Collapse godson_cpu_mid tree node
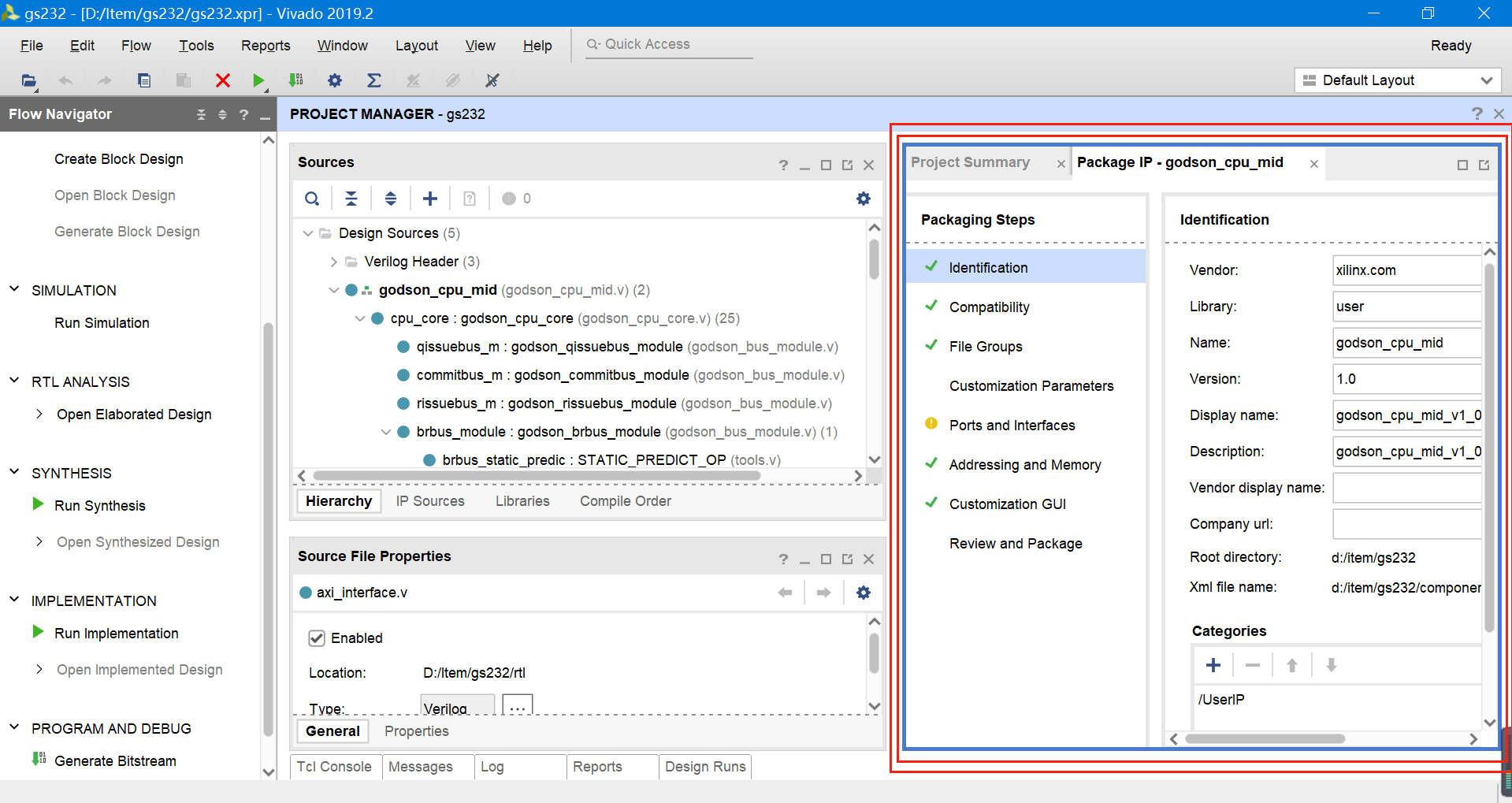Screen dimensions: 1512x803 pyautogui.click(x=333, y=290)
